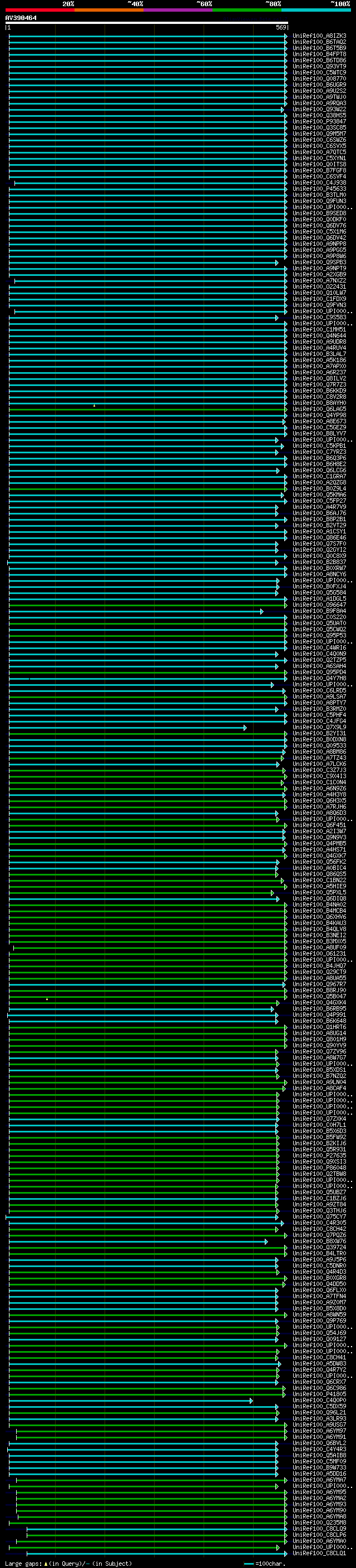The height and width of the screenshot is (1568, 356).
Task: Open hit UniRef100_A5DW83
Action: (319, 1364)
